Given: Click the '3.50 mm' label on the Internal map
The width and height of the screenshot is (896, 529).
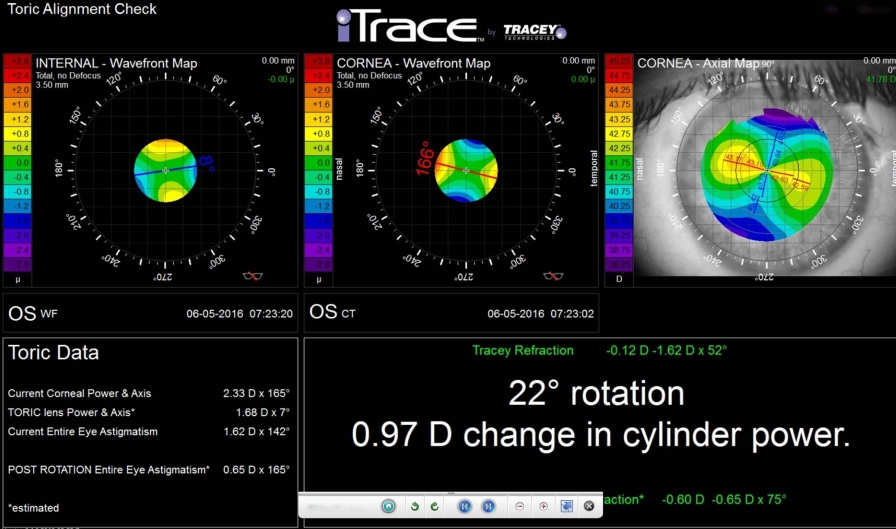Looking at the screenshot, I should click(x=52, y=85).
